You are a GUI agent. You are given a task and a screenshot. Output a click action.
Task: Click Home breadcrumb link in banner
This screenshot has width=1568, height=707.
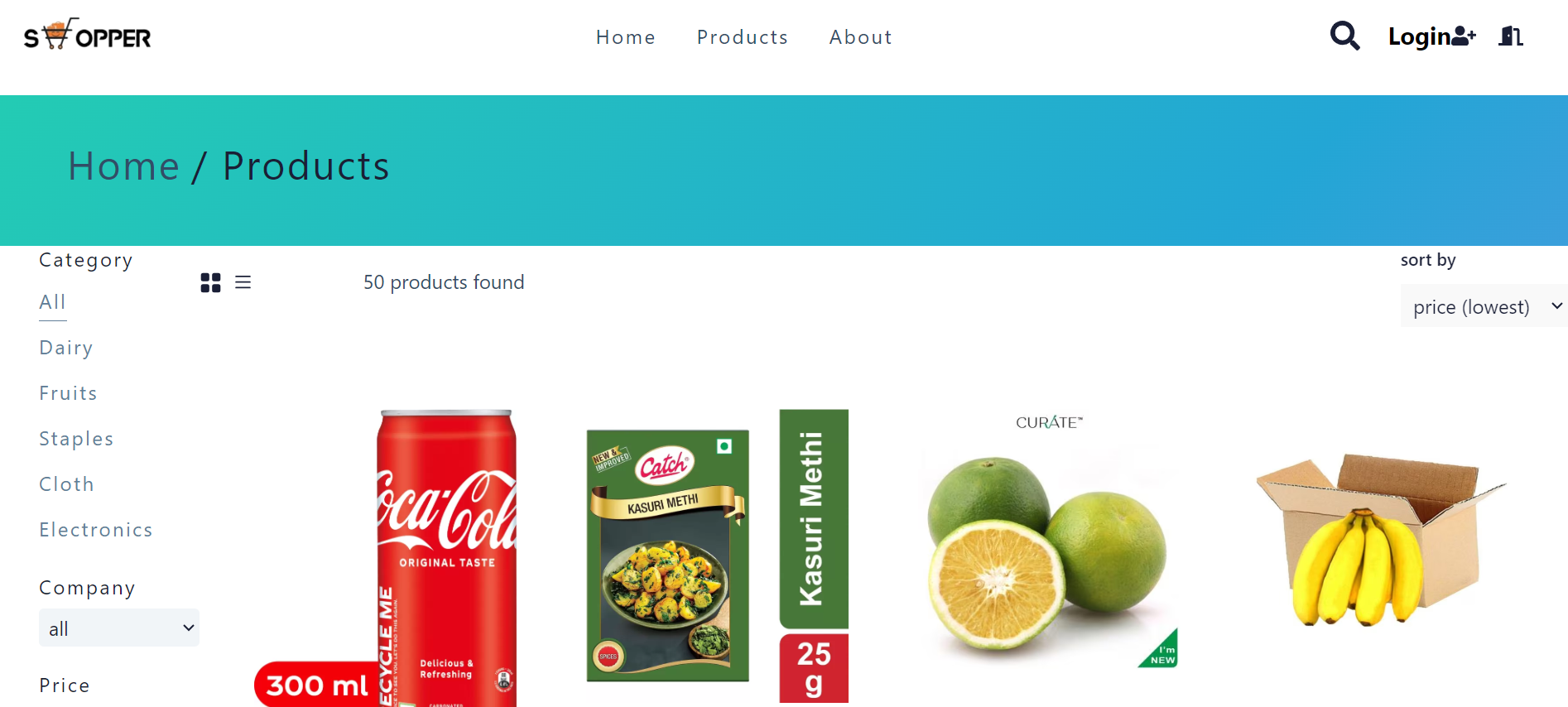click(124, 166)
